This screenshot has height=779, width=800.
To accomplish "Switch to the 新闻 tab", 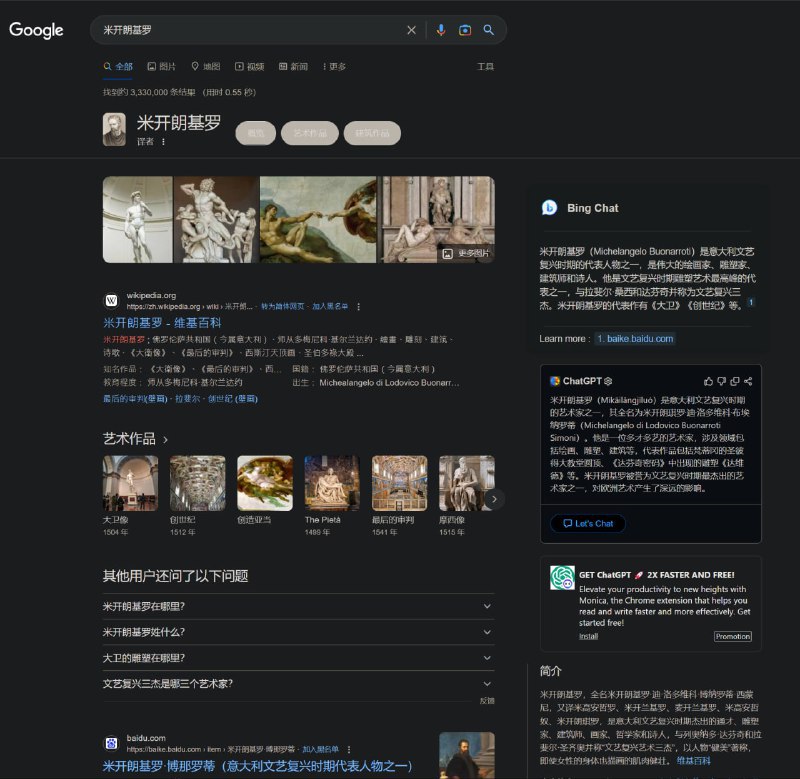I will (x=293, y=67).
